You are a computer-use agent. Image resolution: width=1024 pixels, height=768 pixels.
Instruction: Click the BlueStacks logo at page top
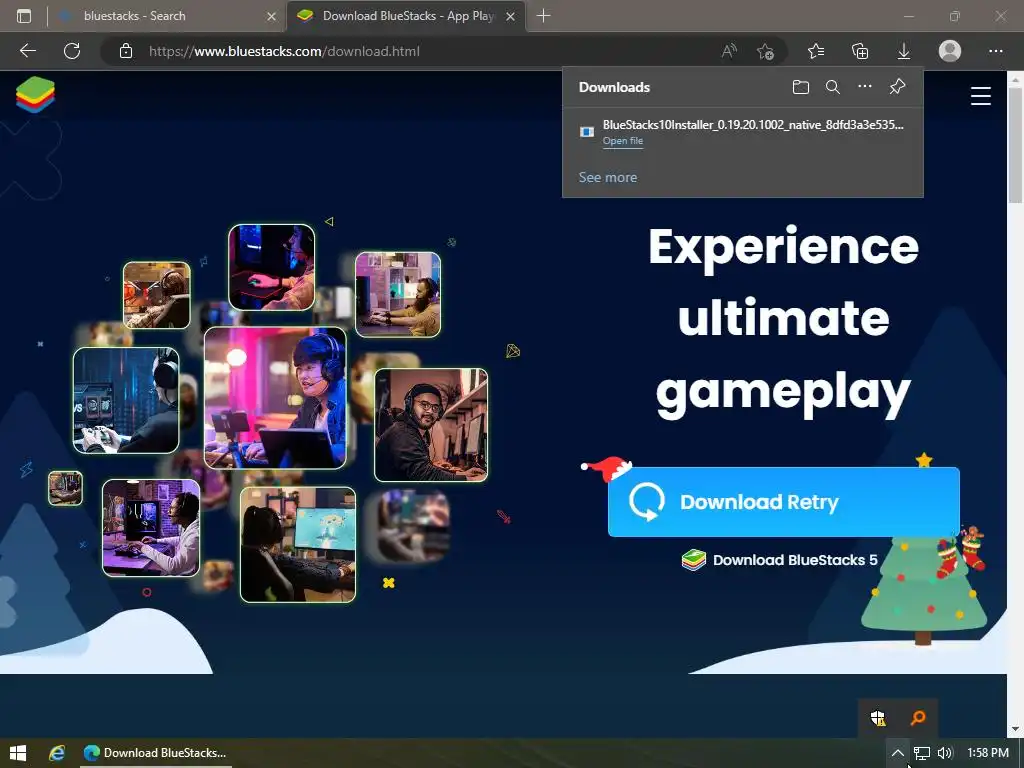click(35, 94)
